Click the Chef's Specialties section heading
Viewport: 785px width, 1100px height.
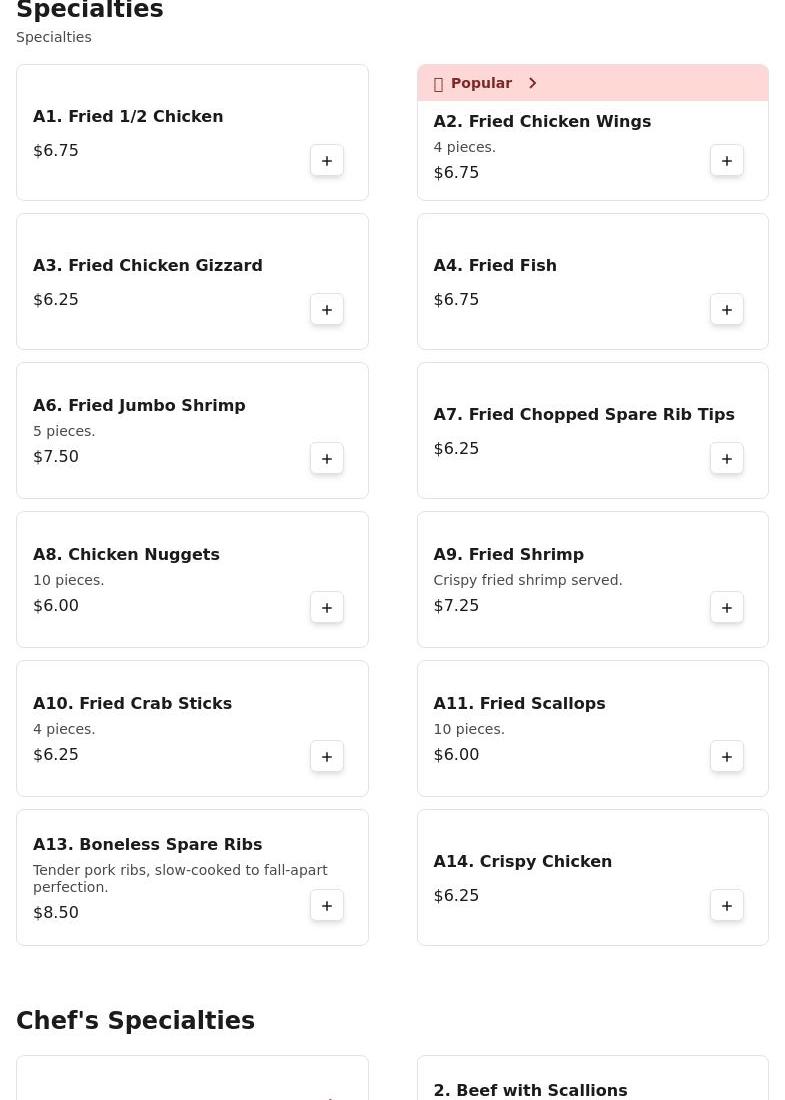click(x=135, y=1020)
